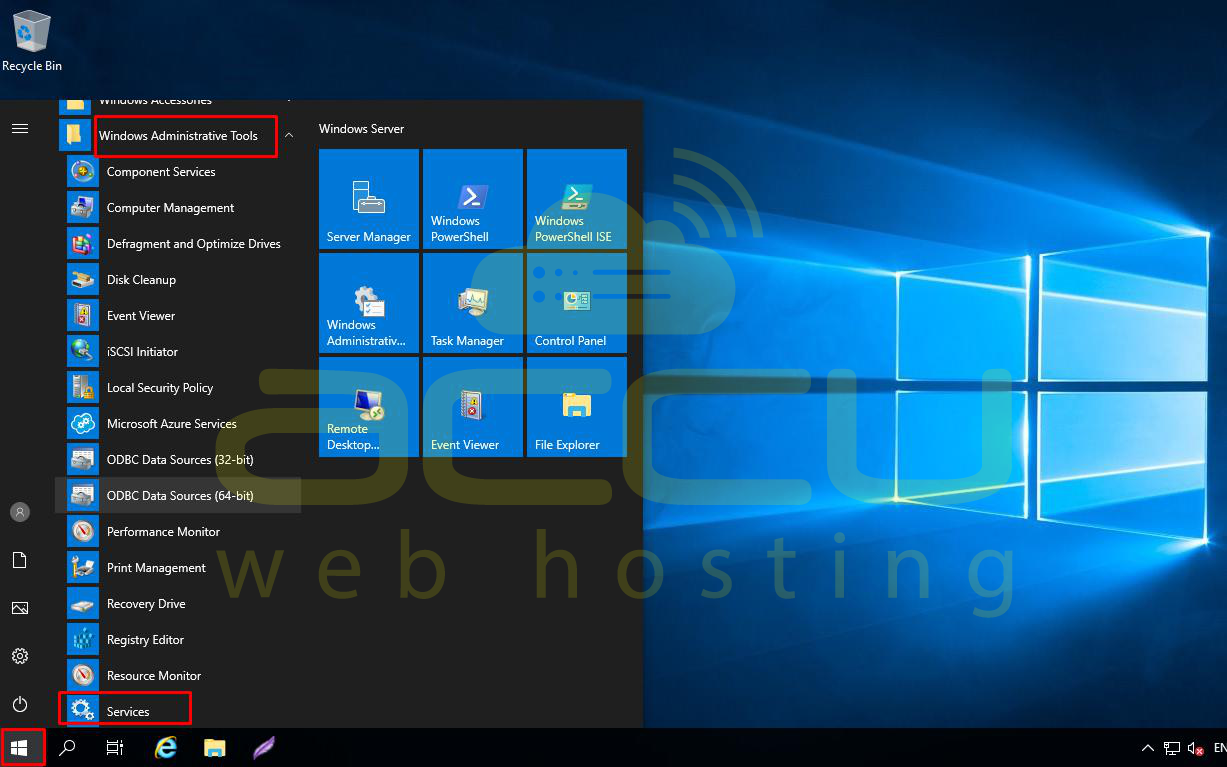The image size is (1227, 767).
Task: Open the Windows PowerShell ISE tile
Action: (577, 199)
